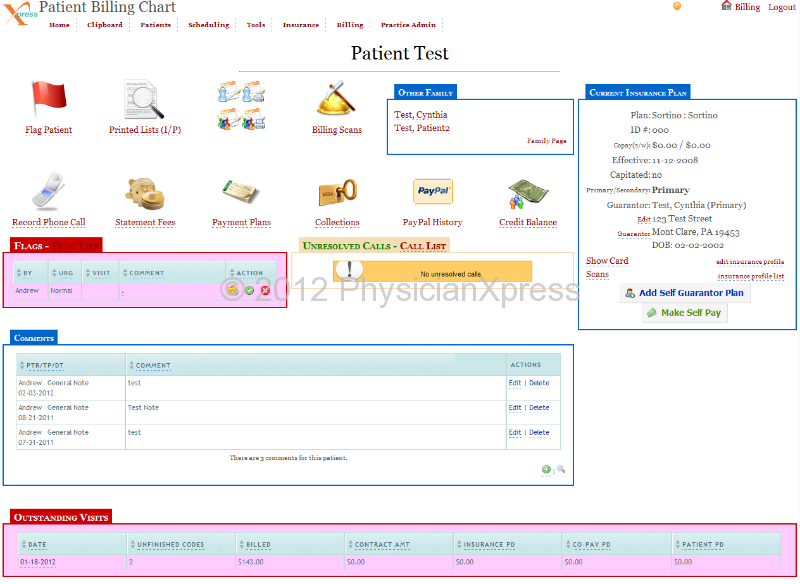
Task: Sort outstanding visits by Date column
Action: tap(37, 545)
